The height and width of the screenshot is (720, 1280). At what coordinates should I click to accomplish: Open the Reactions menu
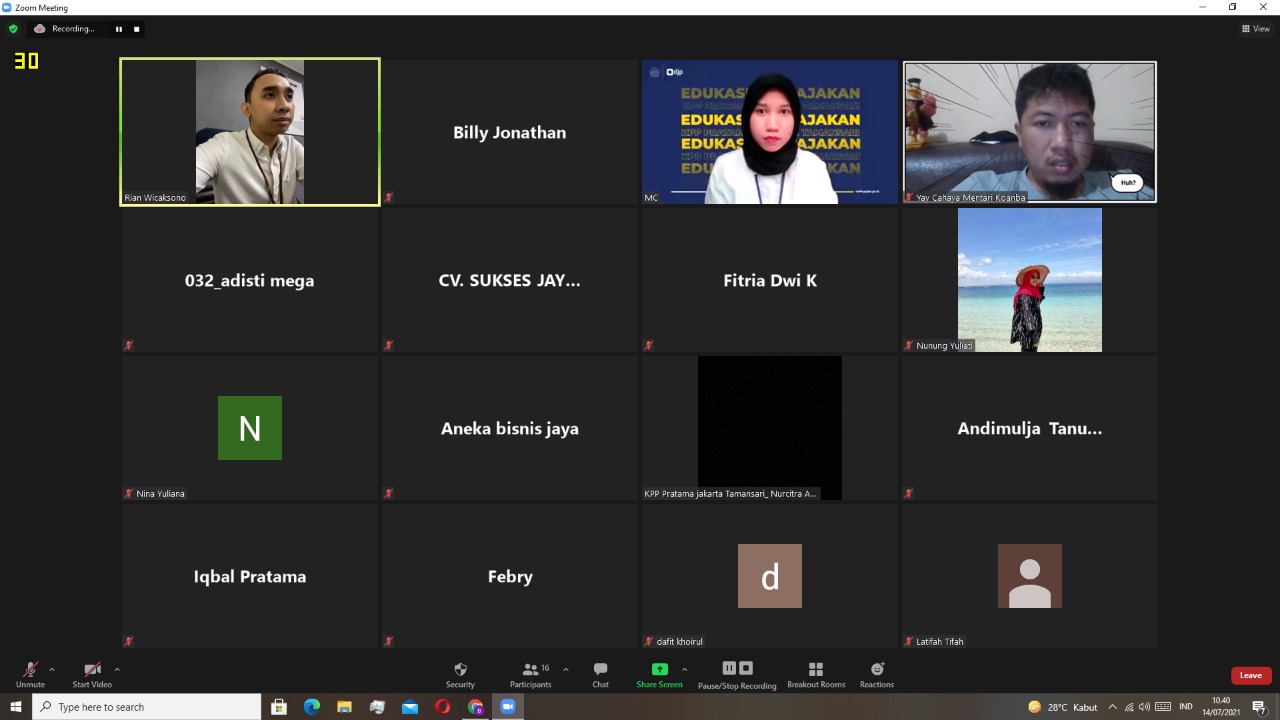(x=877, y=674)
